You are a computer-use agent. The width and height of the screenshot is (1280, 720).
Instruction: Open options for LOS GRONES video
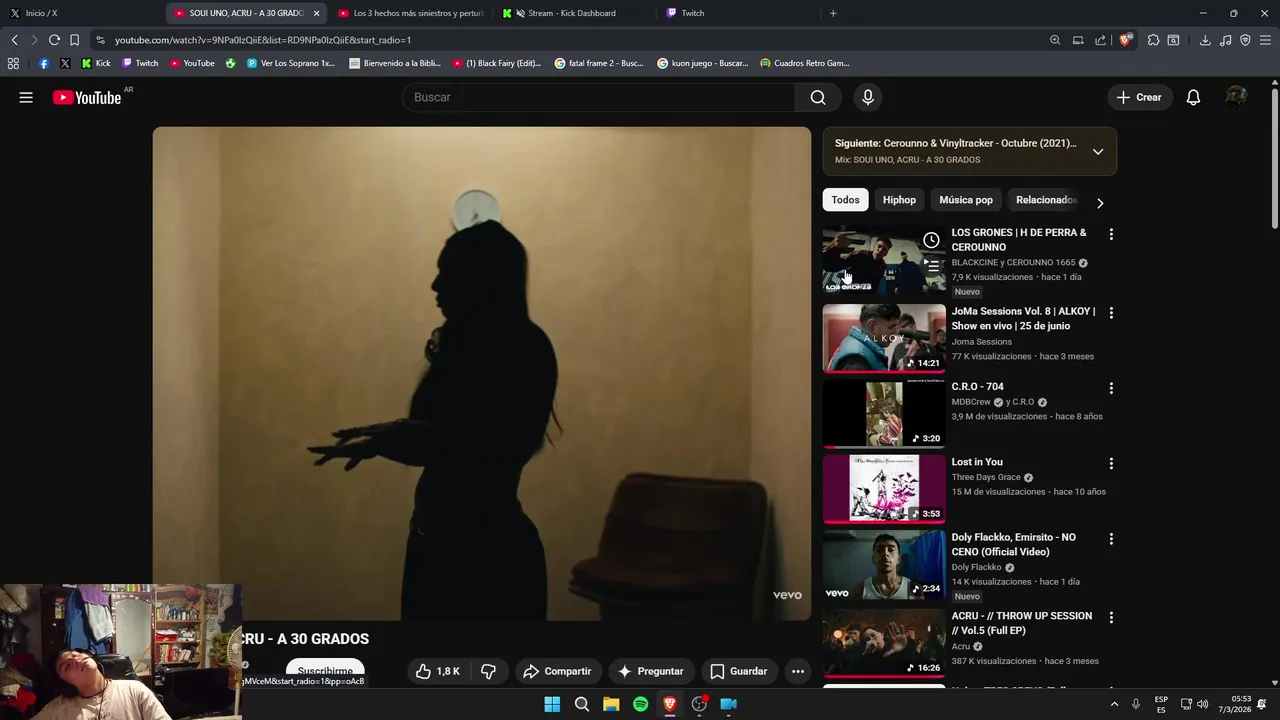[x=1111, y=234]
